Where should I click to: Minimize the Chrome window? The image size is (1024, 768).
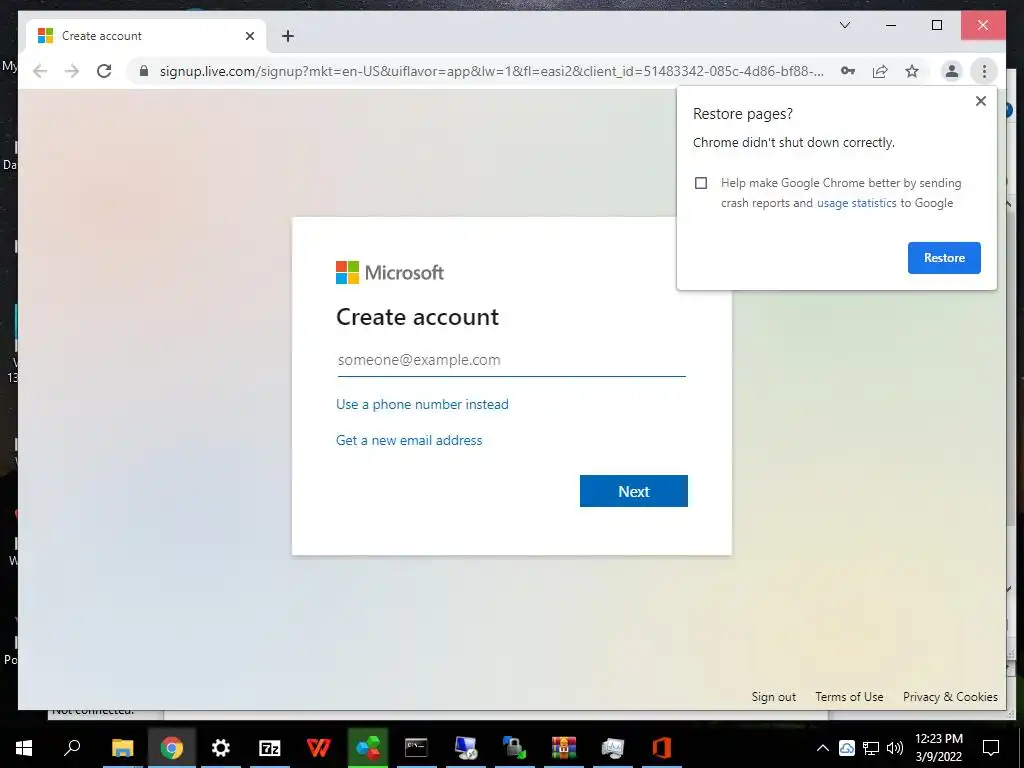coord(891,25)
